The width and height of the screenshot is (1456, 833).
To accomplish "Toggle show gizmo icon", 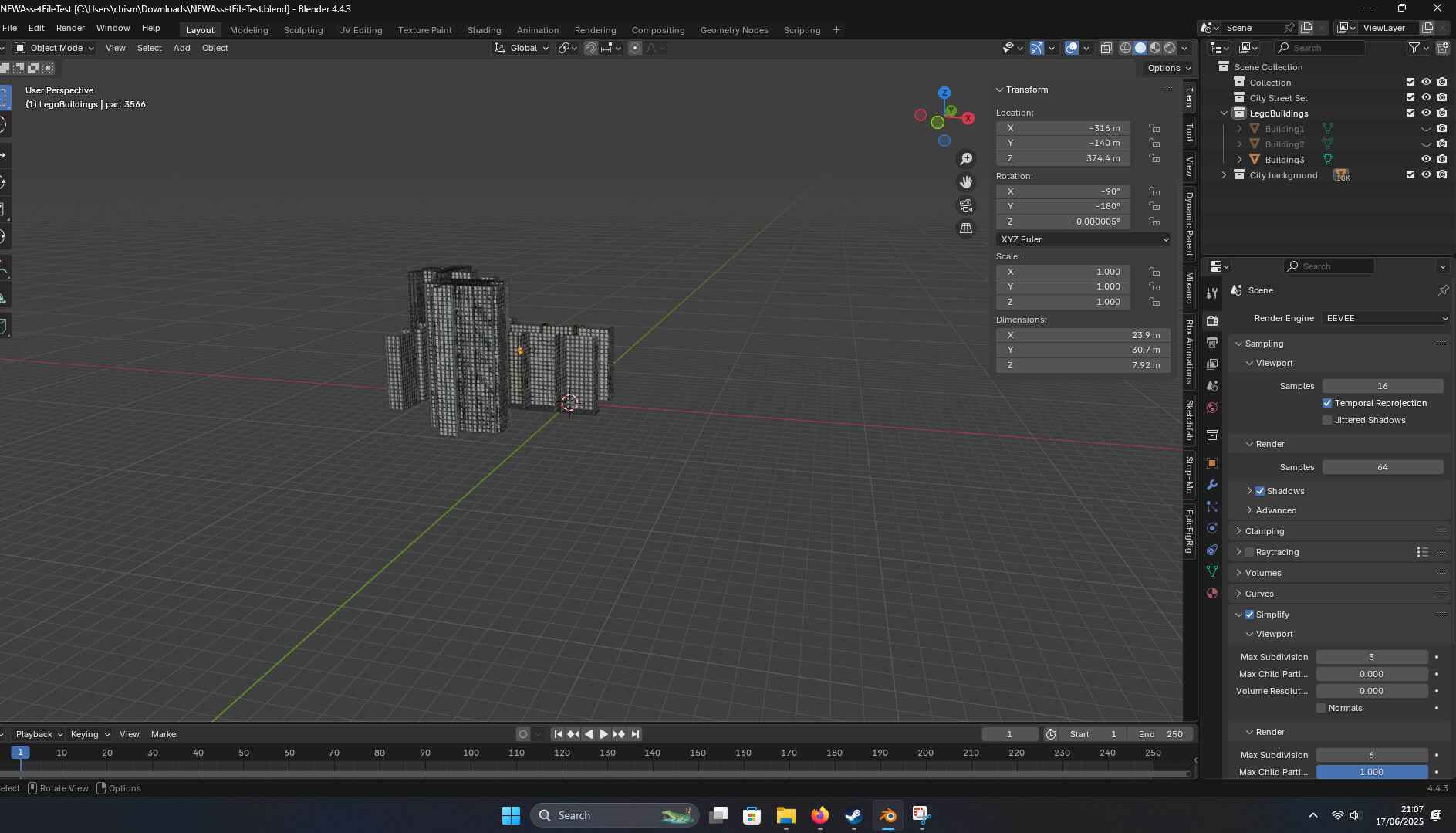I will pos(1037,48).
